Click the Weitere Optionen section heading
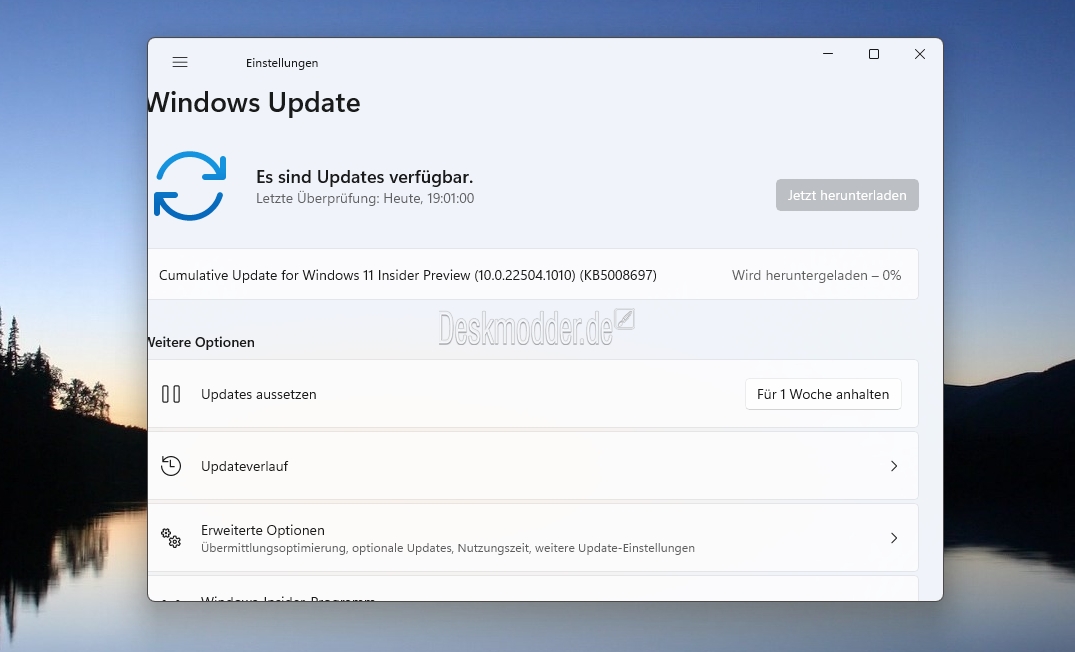 point(201,342)
